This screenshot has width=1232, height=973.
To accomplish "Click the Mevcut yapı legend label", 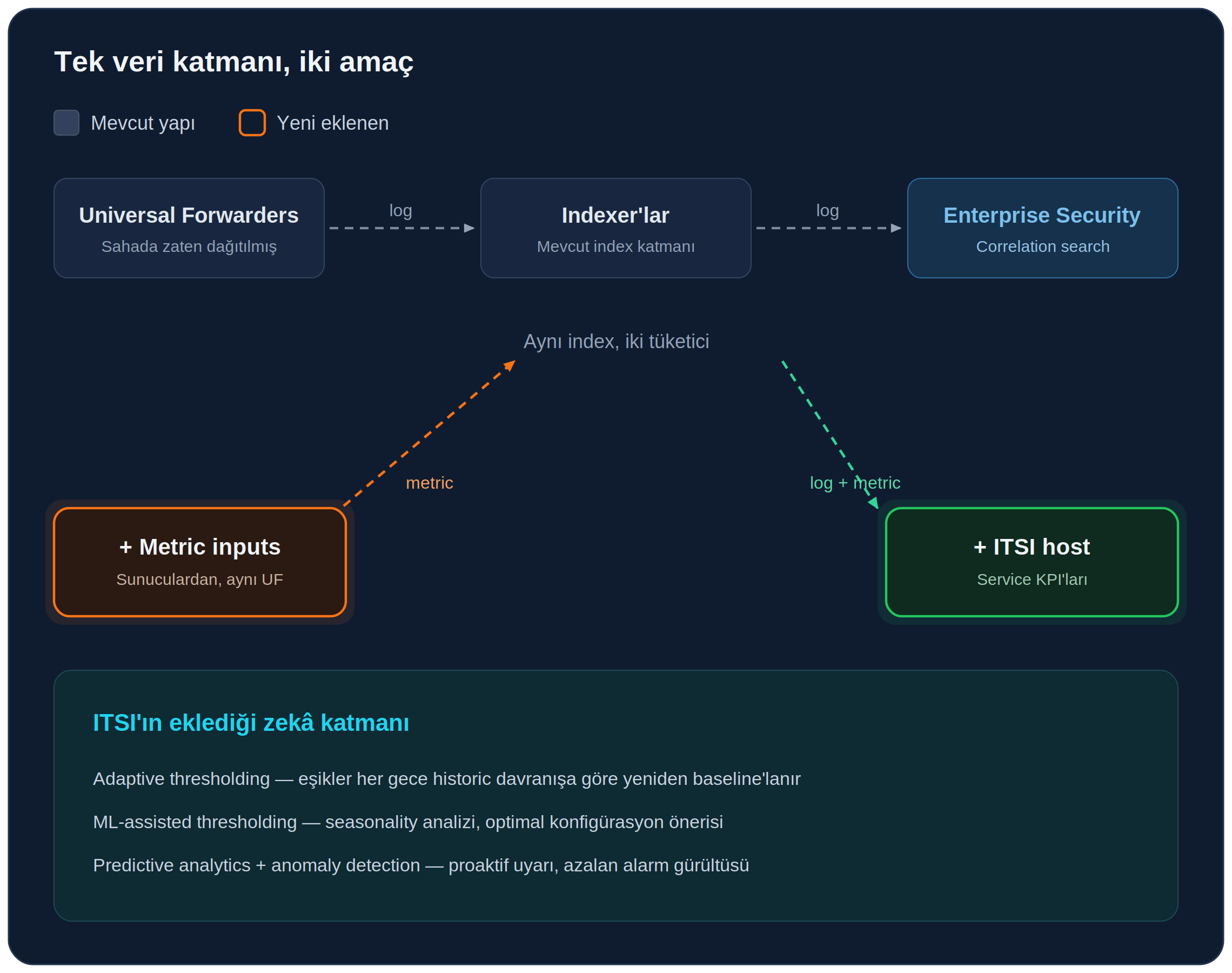I will (143, 123).
